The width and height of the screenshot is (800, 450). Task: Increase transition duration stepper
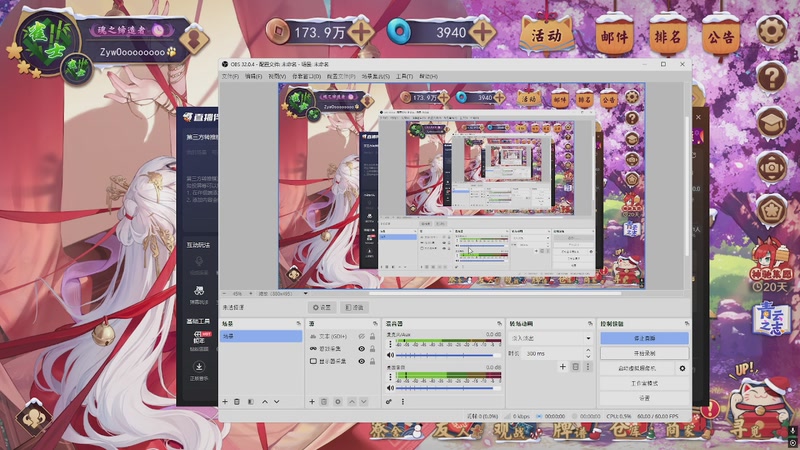(588, 351)
